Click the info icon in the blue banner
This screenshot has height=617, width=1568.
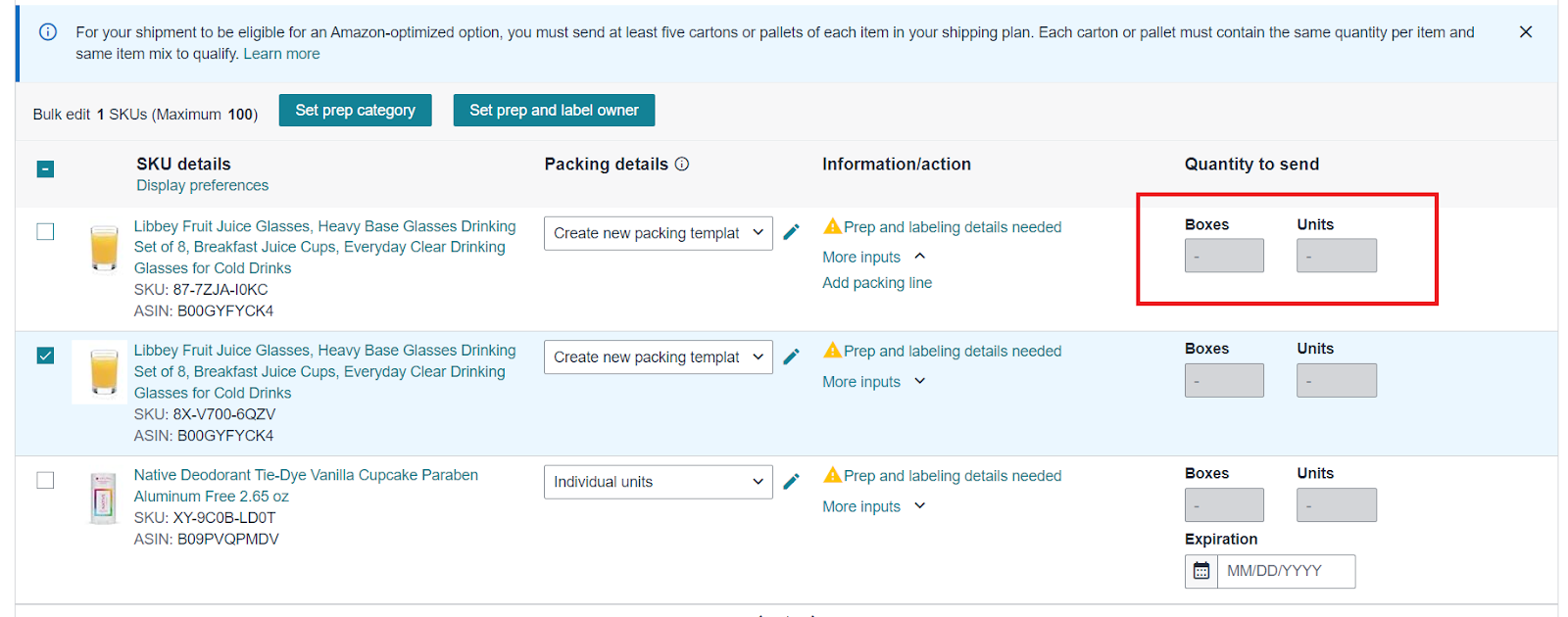point(49,31)
